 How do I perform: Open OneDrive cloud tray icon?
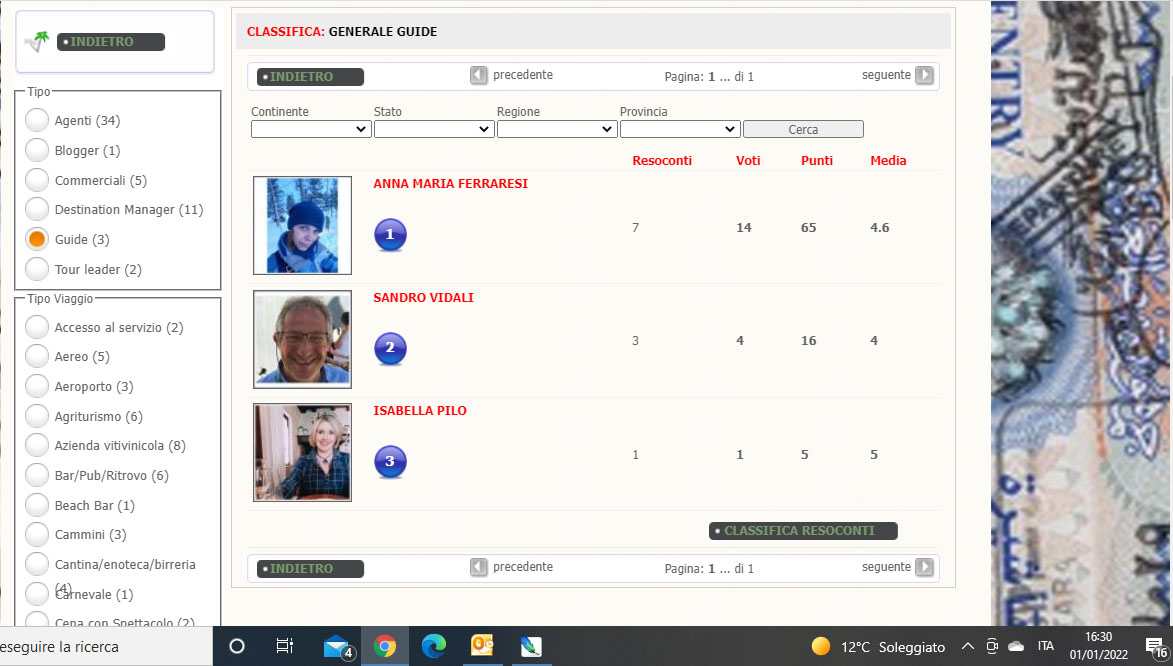click(x=1016, y=646)
